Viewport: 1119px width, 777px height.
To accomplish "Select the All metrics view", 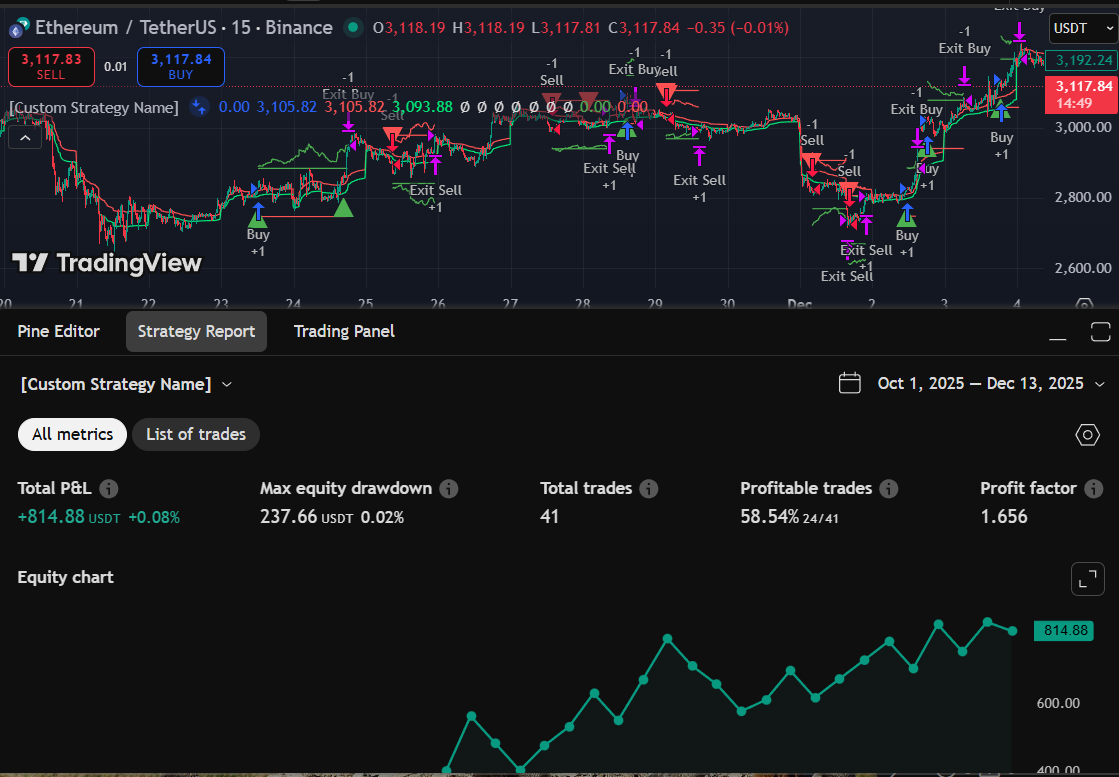I will [x=72, y=434].
